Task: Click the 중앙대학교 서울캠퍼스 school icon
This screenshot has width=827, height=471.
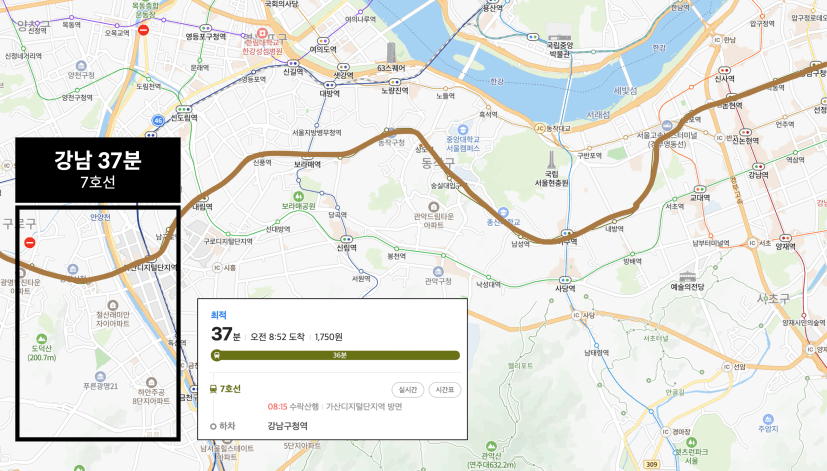Action: 463,130
